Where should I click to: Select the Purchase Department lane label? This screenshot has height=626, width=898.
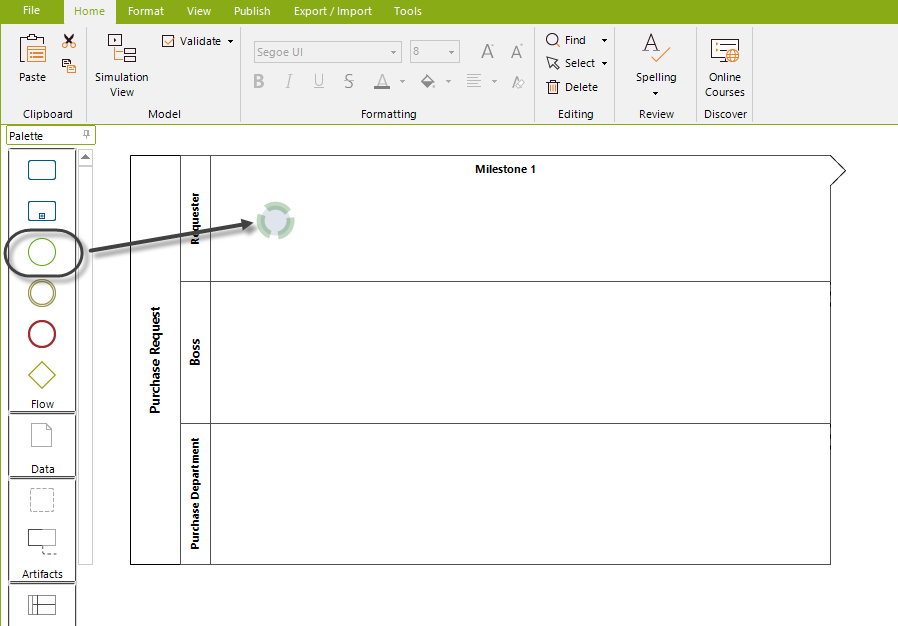[195, 494]
